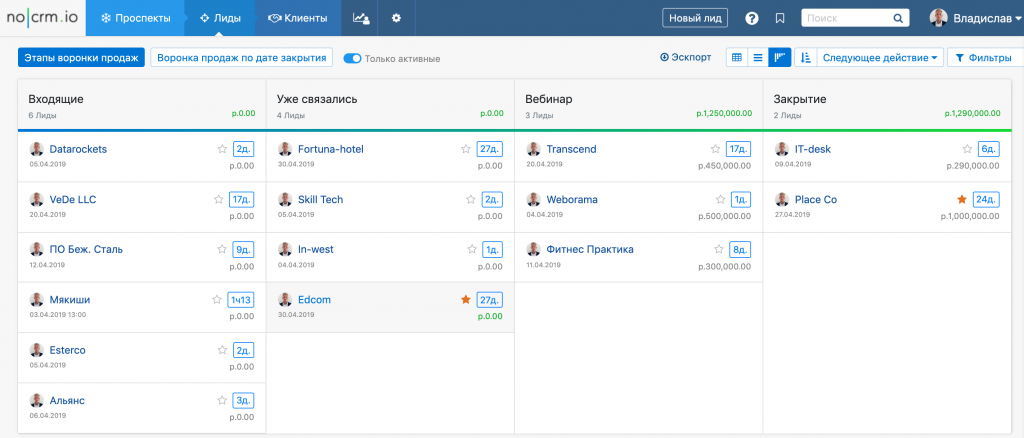1024x438 pixels.
Task: Open the 2д. reminder badge on Datarockets
Action: [x=244, y=149]
